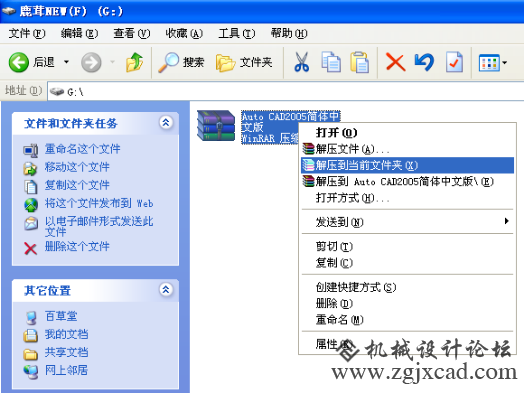
Task: Click the Cut scissors toolbar icon
Action: 302,62
